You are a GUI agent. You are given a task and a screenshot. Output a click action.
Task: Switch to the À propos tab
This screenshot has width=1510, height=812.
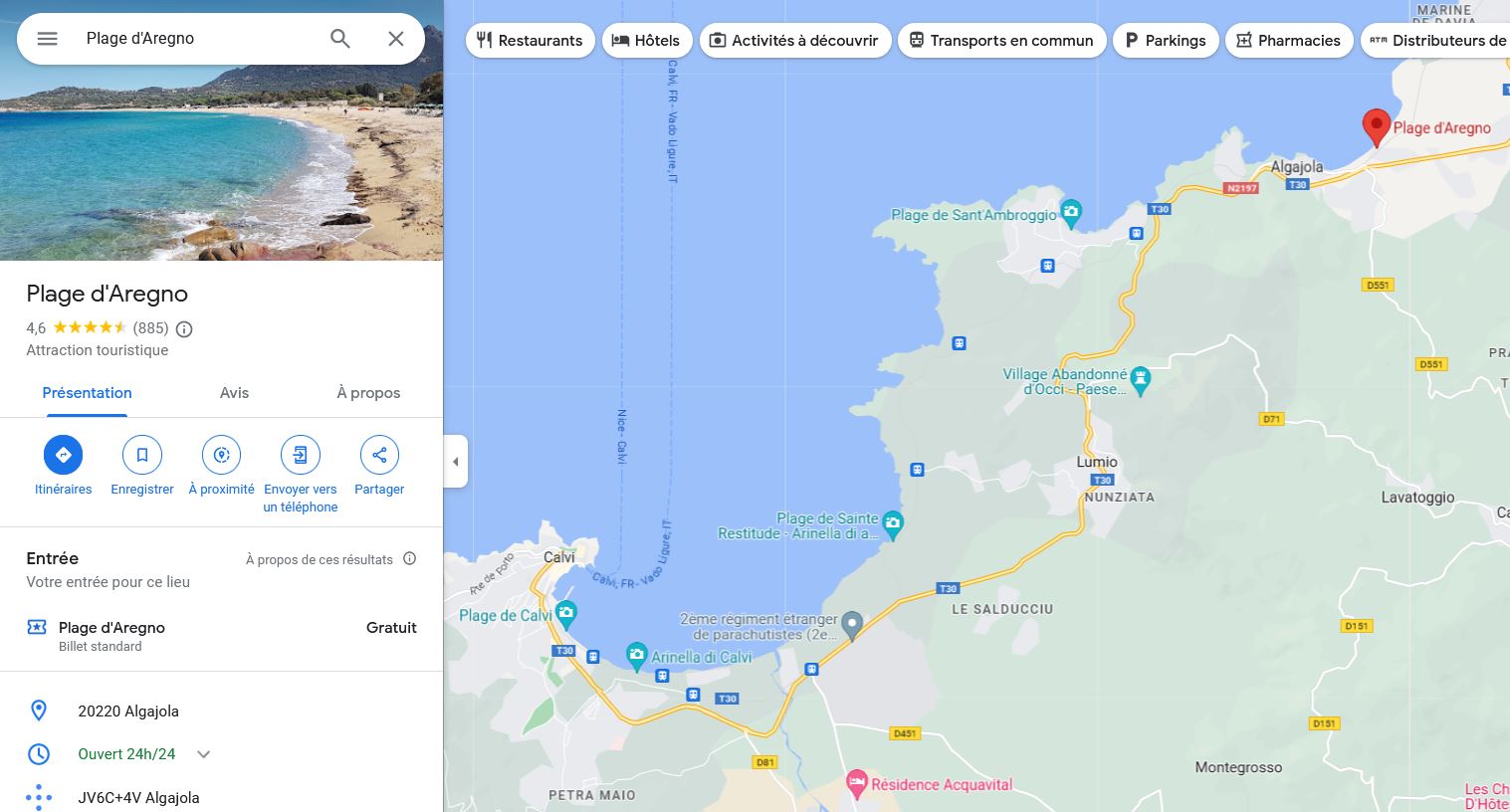(368, 393)
